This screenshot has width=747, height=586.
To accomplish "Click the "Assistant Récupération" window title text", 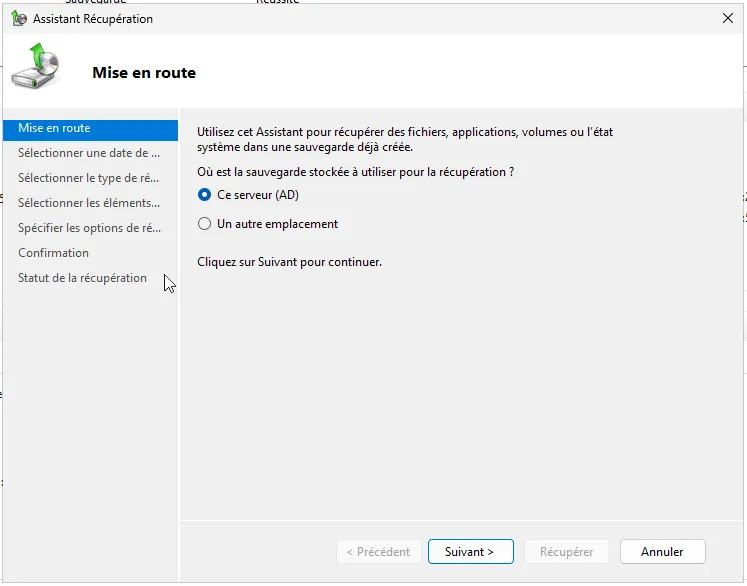I will pos(93,19).
